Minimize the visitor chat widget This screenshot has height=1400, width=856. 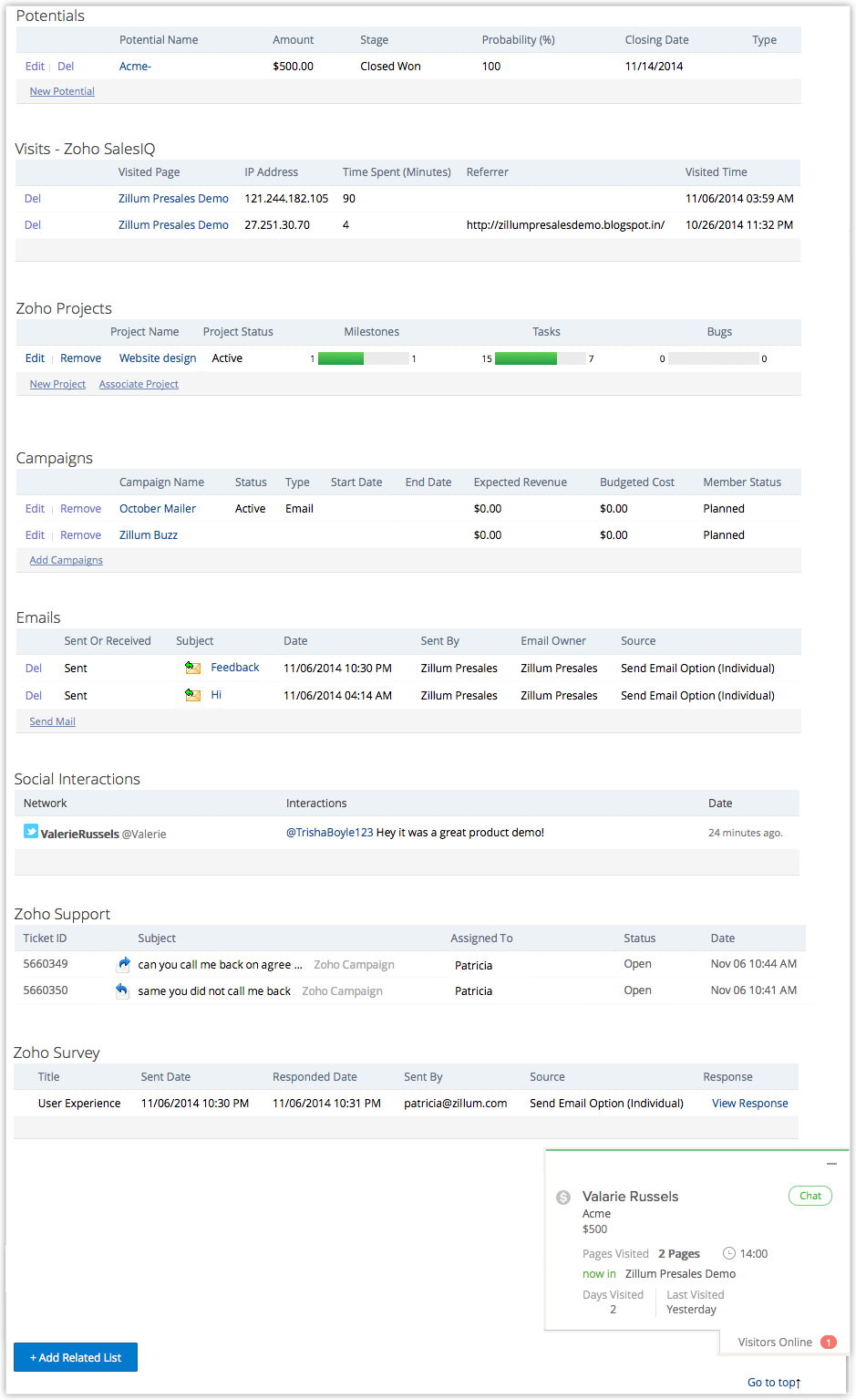[831, 1164]
